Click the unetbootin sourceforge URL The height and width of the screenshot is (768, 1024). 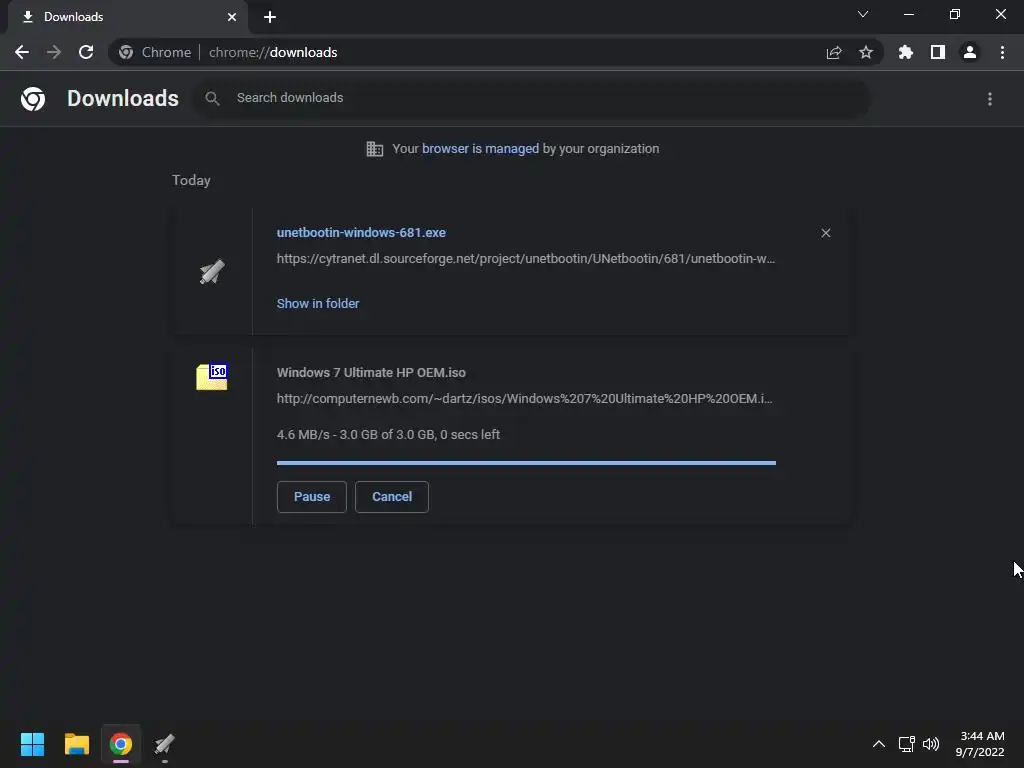[526, 259]
